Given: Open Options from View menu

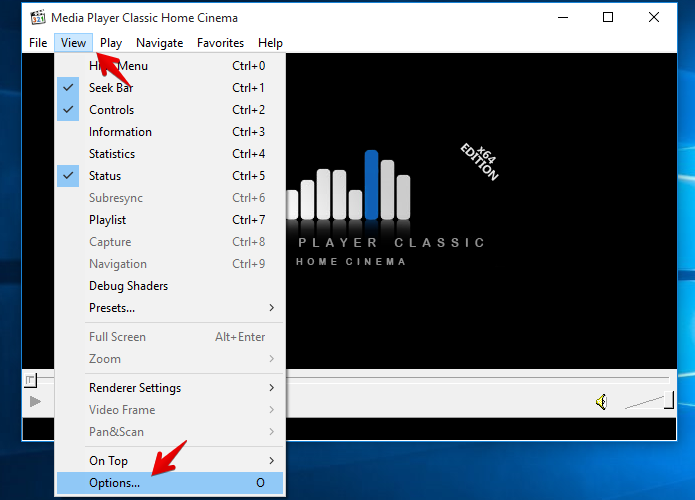Looking at the screenshot, I should [170, 483].
